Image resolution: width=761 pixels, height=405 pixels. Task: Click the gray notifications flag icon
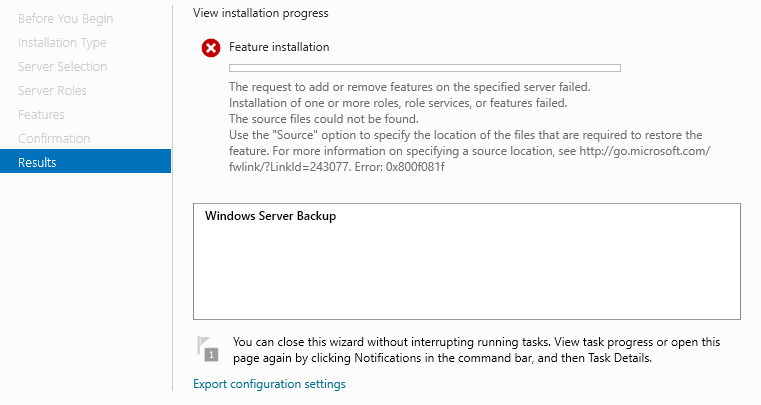(208, 349)
